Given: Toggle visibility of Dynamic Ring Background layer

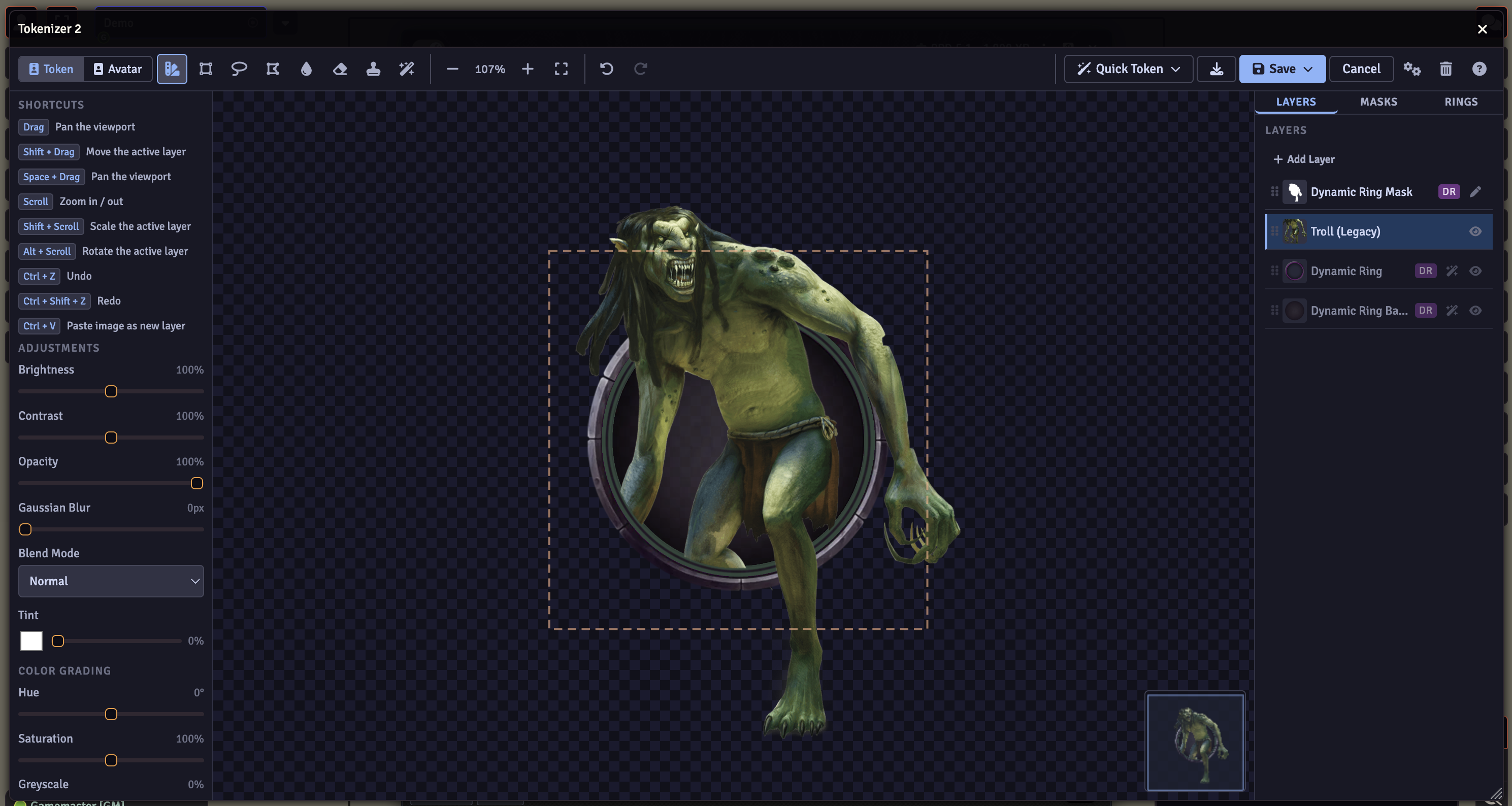Looking at the screenshot, I should tap(1475, 311).
